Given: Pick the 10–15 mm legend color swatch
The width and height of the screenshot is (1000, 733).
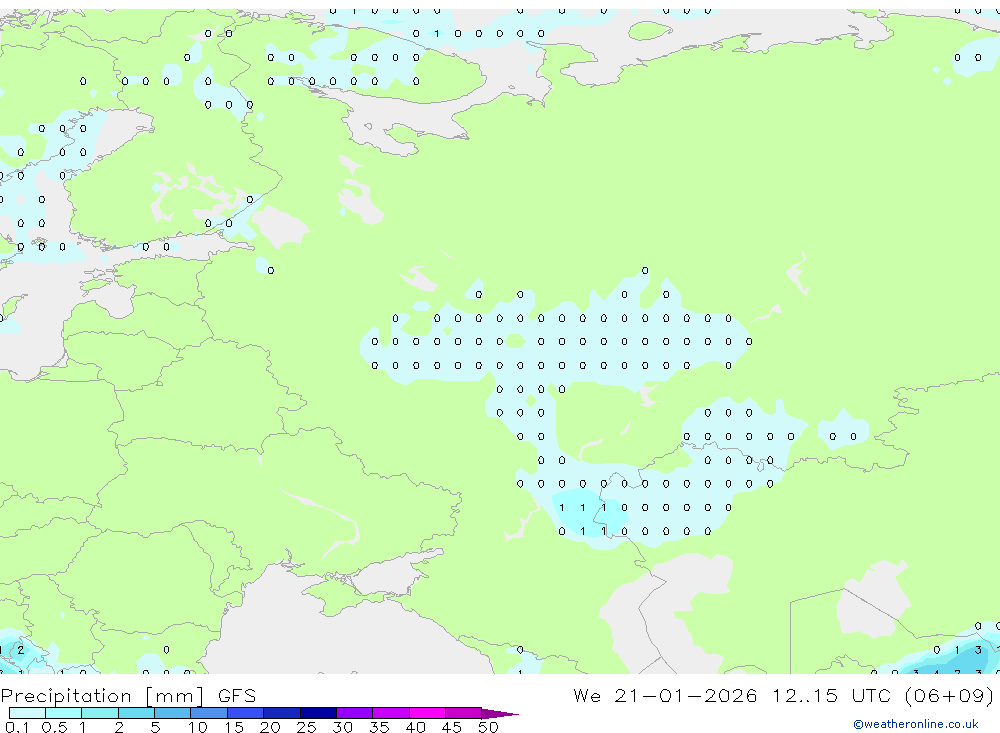Looking at the screenshot, I should (x=209, y=713).
